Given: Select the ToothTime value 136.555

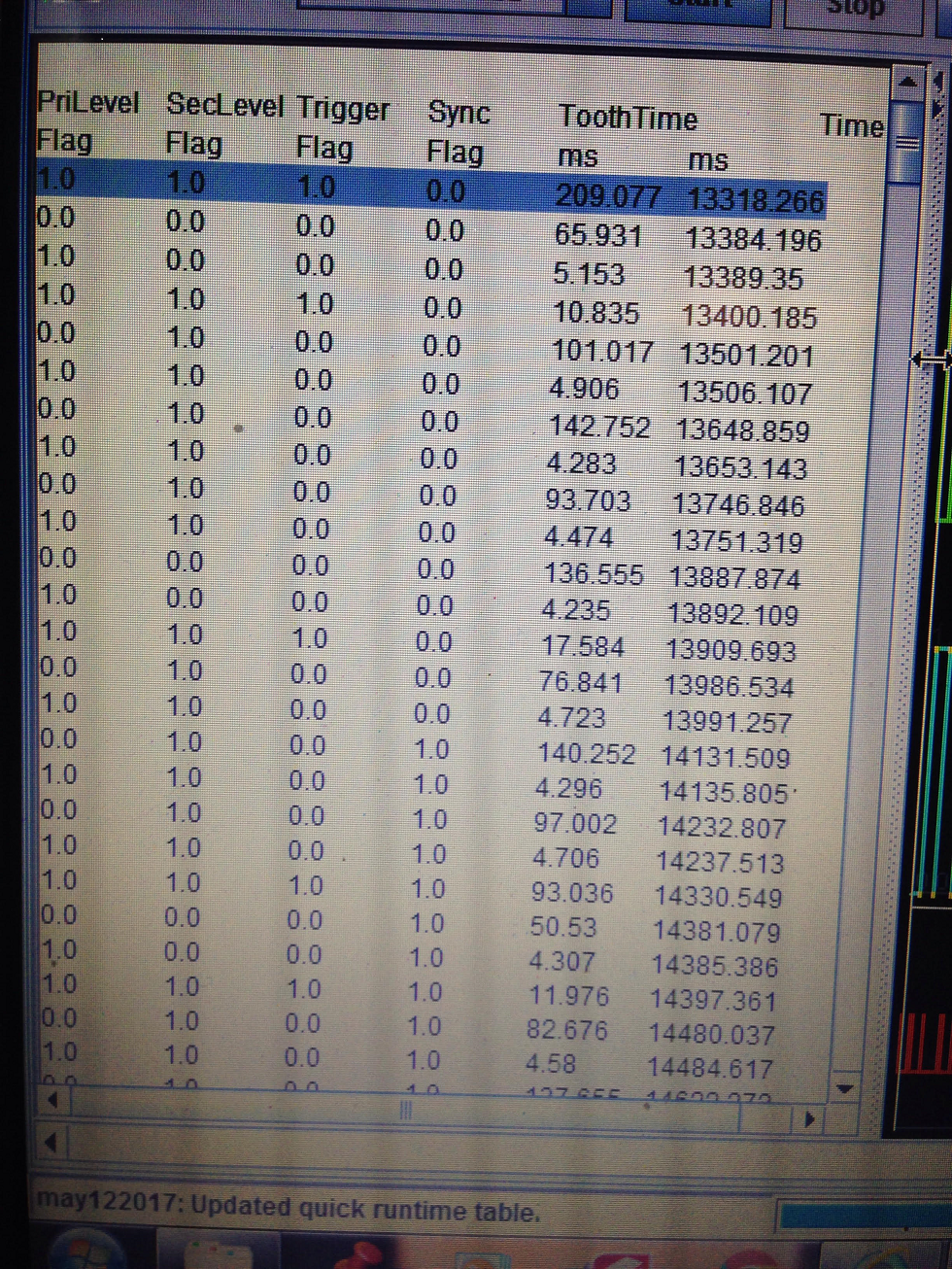Looking at the screenshot, I should [593, 573].
